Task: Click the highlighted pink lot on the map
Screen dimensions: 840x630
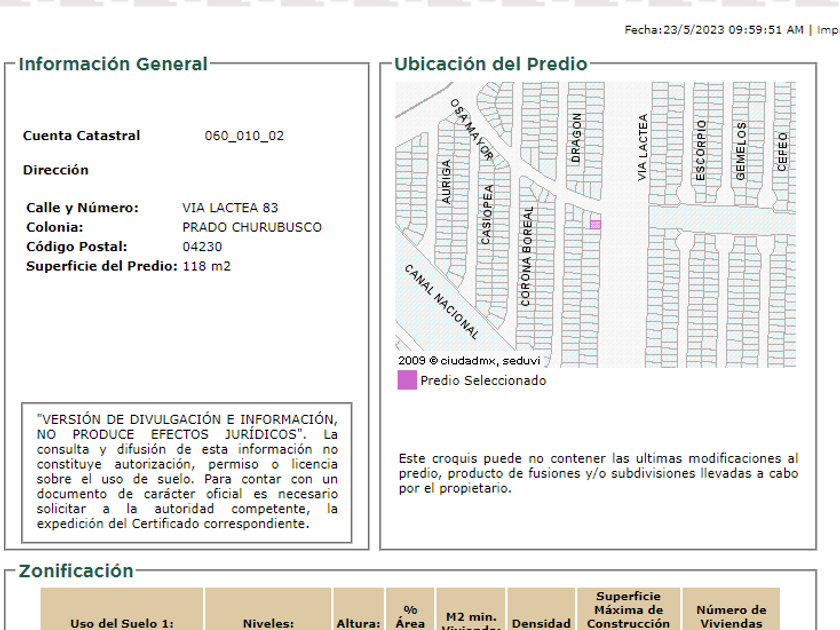Action: pyautogui.click(x=595, y=225)
